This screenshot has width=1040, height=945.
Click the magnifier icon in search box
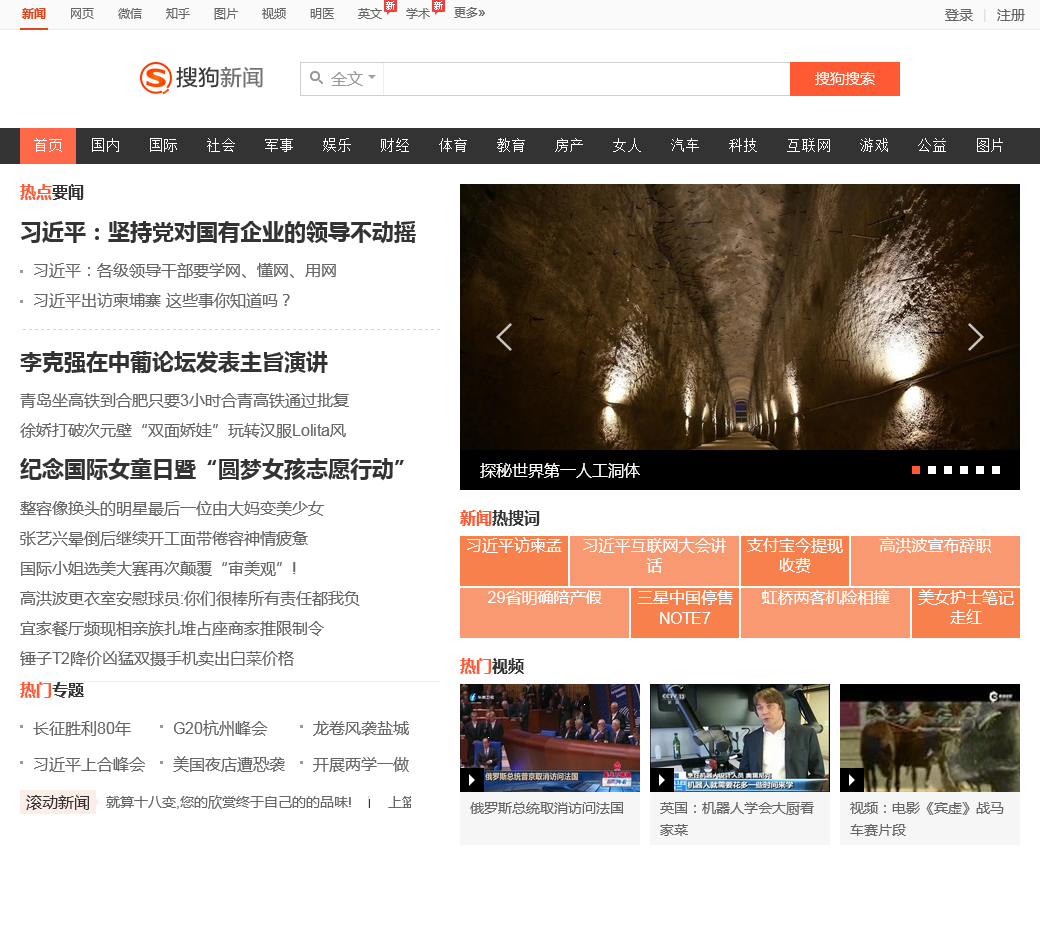tap(316, 78)
